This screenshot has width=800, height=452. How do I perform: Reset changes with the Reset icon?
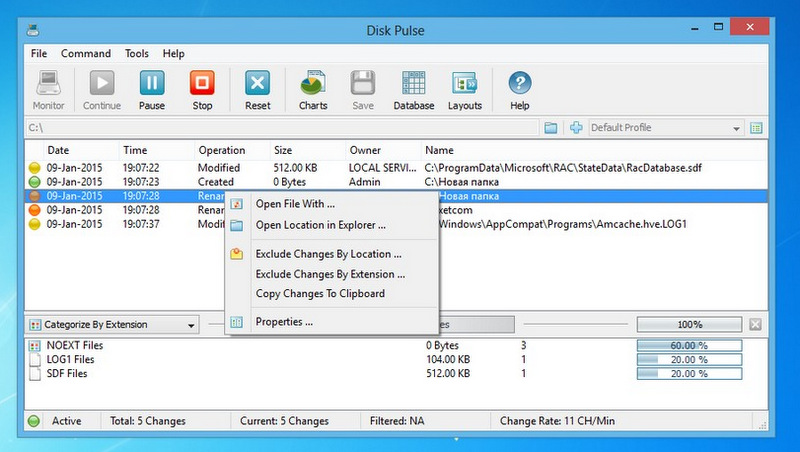point(258,83)
